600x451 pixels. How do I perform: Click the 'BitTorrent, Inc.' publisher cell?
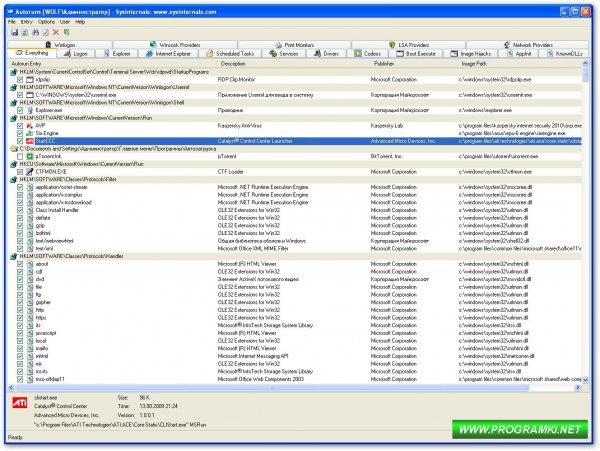[x=388, y=156]
